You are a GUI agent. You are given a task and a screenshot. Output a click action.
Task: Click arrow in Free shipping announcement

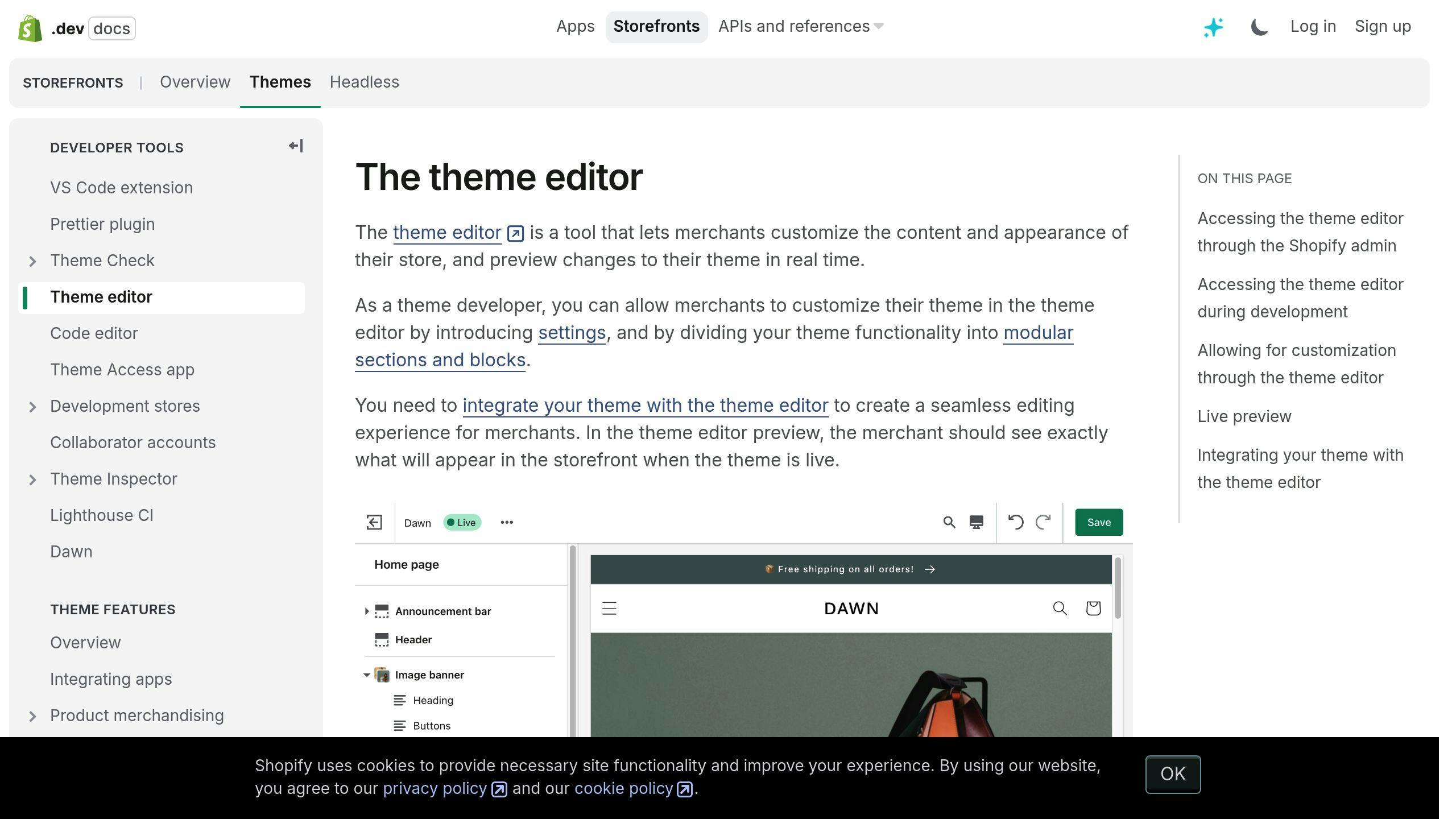coord(930,569)
